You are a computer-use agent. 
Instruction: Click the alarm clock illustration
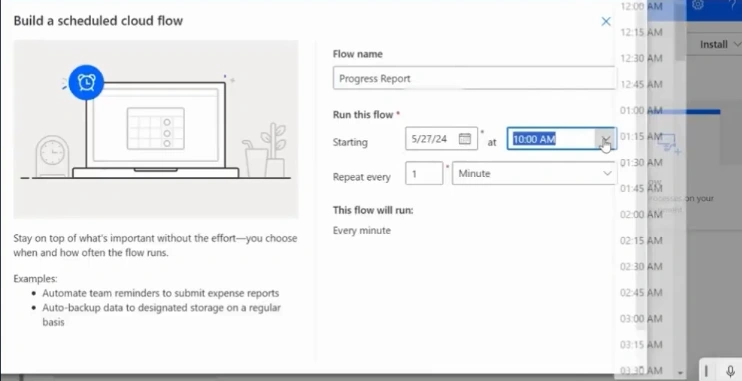(x=86, y=83)
